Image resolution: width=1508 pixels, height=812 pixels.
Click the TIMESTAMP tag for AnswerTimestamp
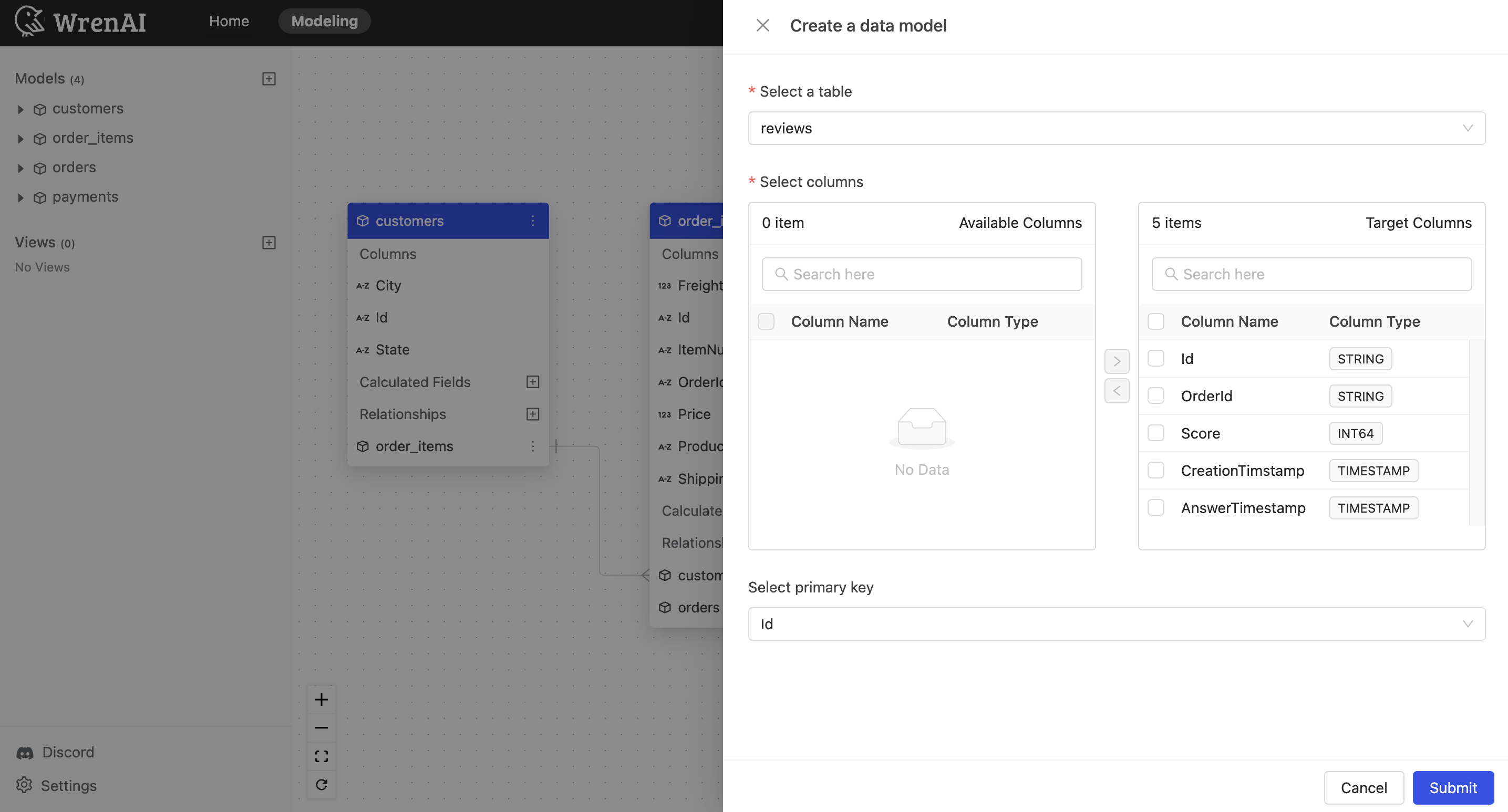(1373, 508)
